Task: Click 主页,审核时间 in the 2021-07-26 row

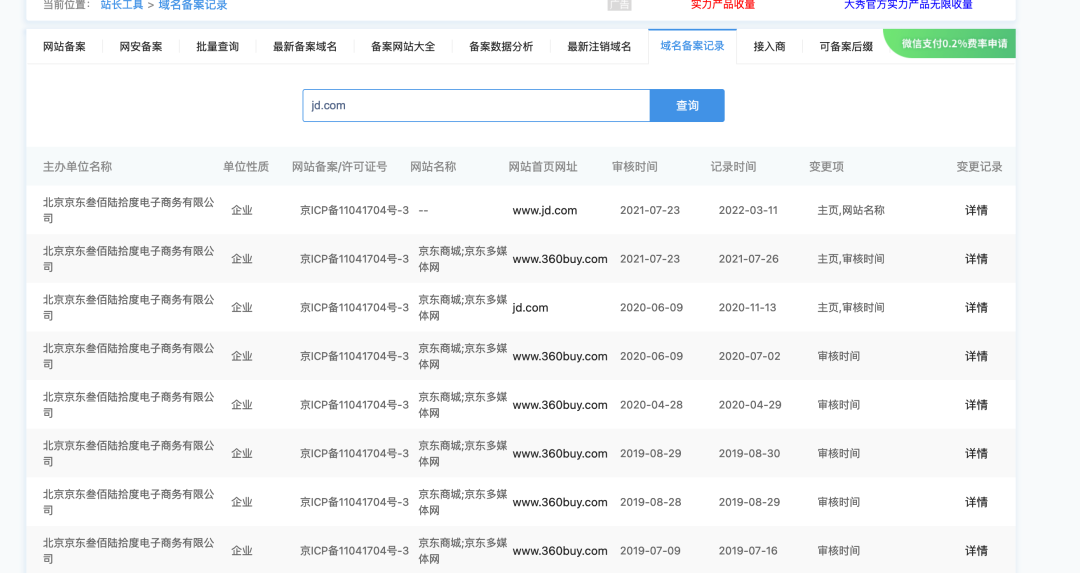Action: tap(851, 259)
